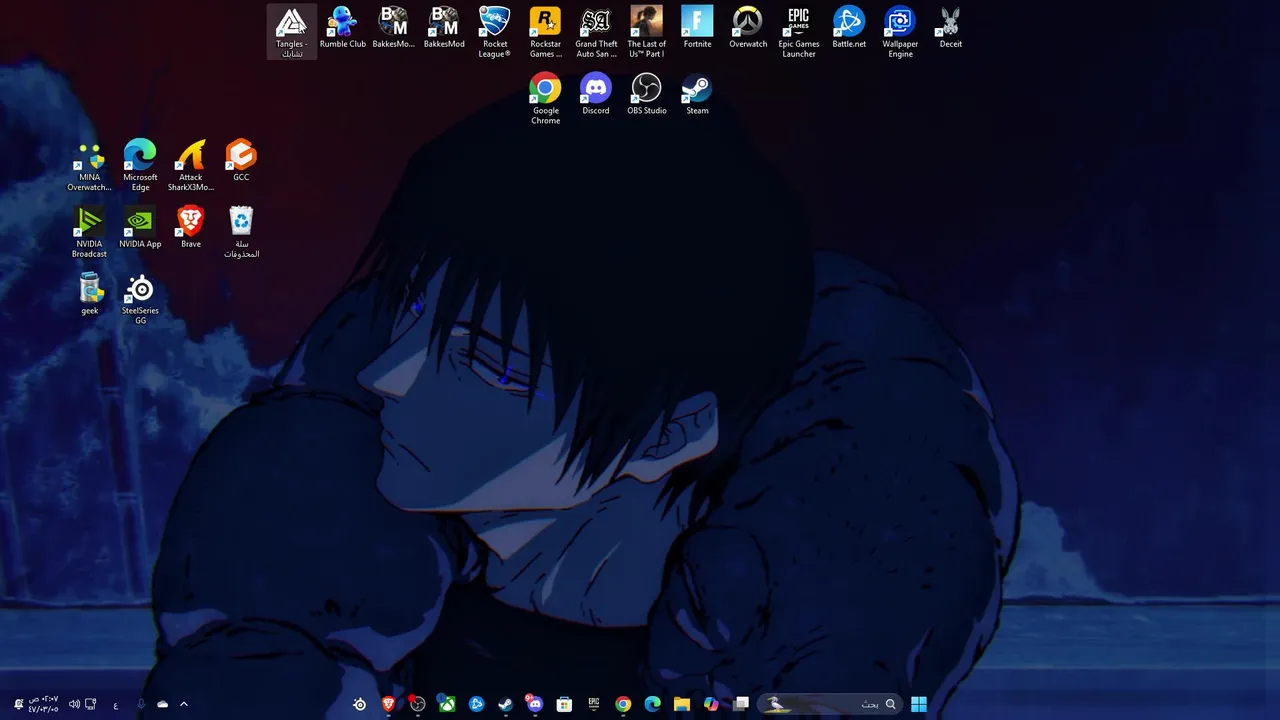This screenshot has height=720, width=1280.
Task: Select the Grand Theft Auto San Andreas icon
Action: coord(596,32)
